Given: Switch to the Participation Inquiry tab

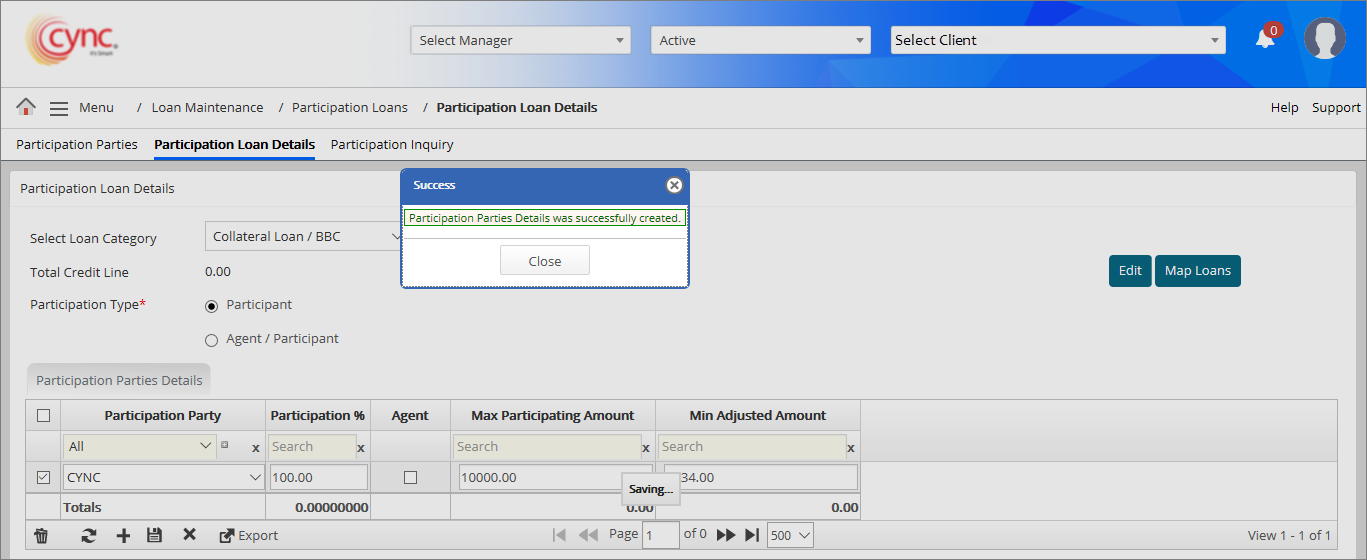Looking at the screenshot, I should coord(392,144).
